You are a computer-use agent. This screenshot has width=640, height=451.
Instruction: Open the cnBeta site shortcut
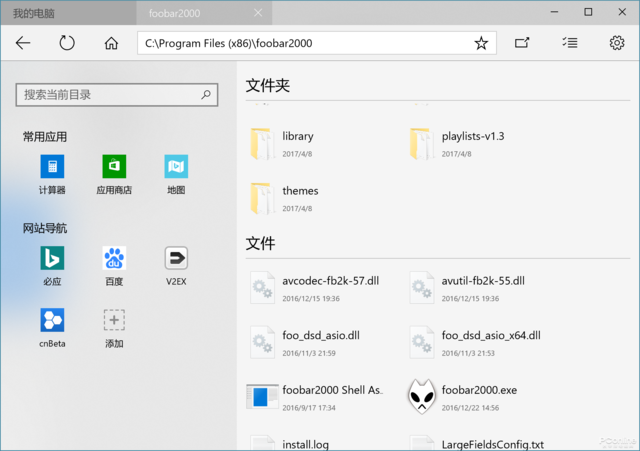(x=52, y=320)
